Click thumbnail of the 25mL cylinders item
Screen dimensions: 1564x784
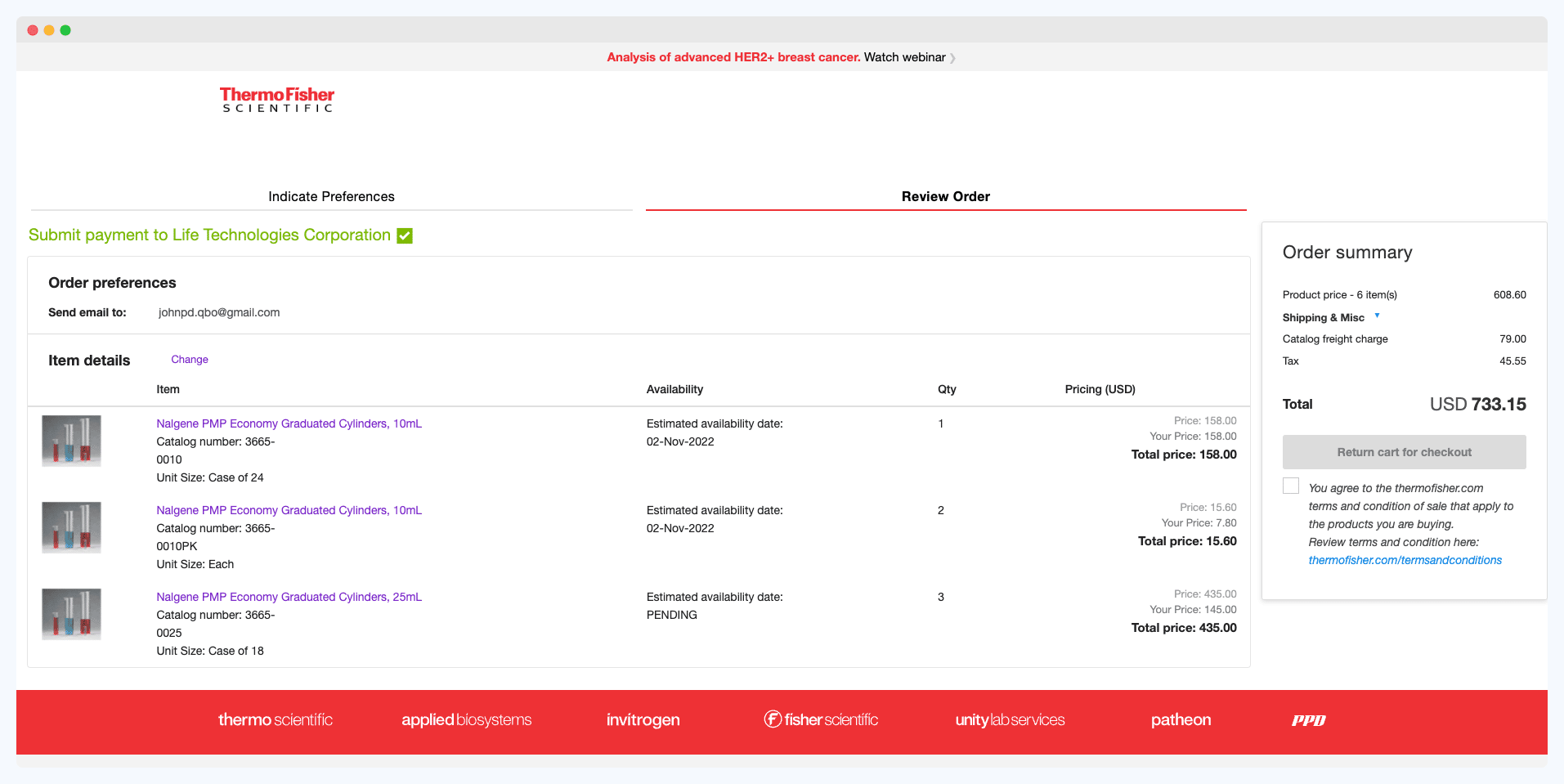pyautogui.click(x=71, y=614)
